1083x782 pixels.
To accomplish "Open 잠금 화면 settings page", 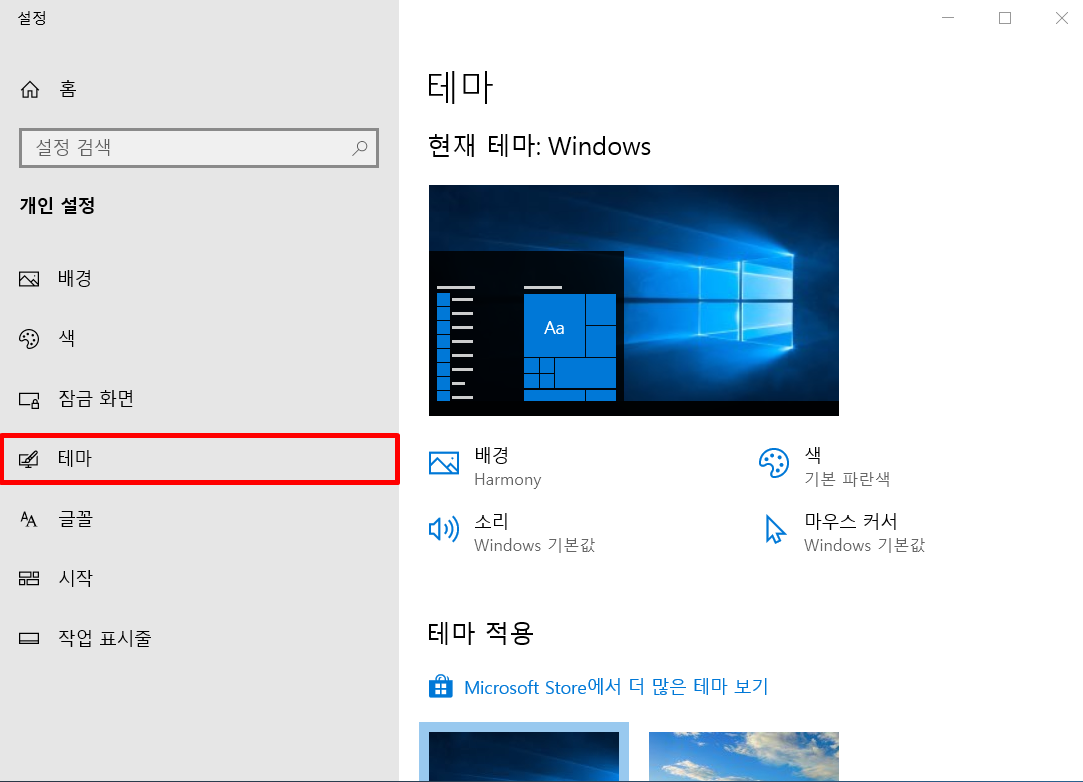I will point(96,399).
